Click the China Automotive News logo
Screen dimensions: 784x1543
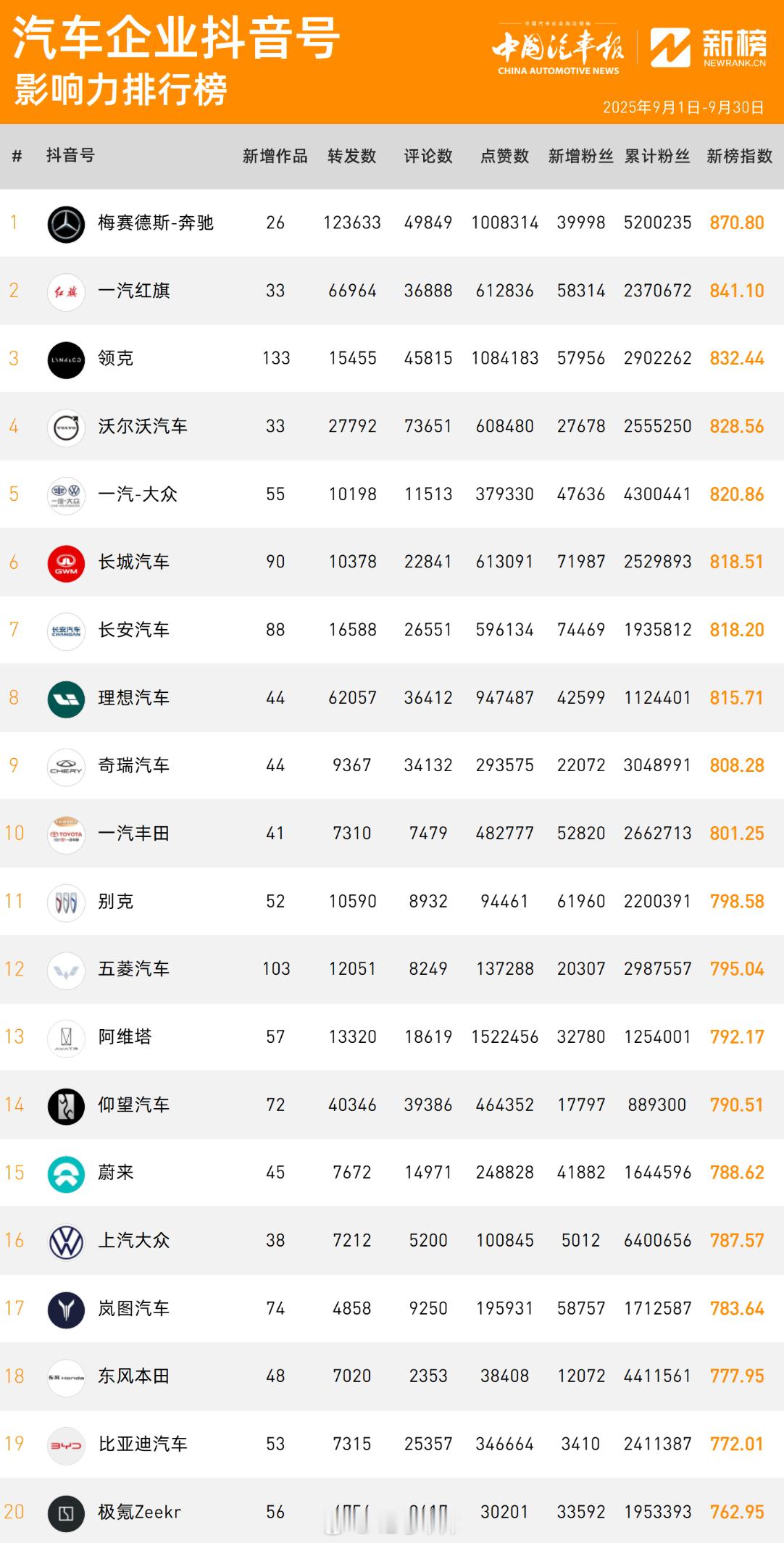[558, 49]
